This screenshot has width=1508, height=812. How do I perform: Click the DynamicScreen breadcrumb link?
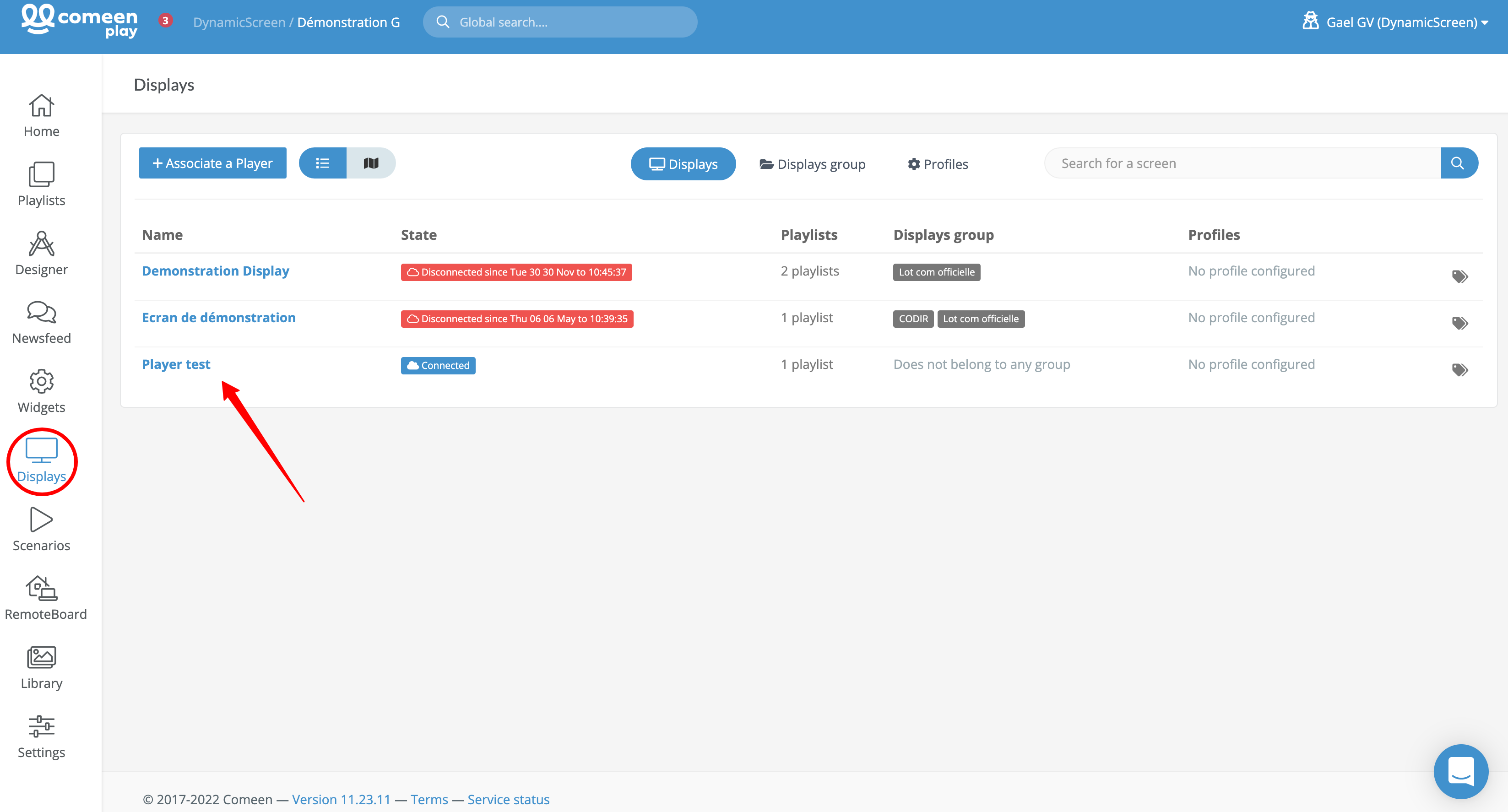(x=239, y=22)
